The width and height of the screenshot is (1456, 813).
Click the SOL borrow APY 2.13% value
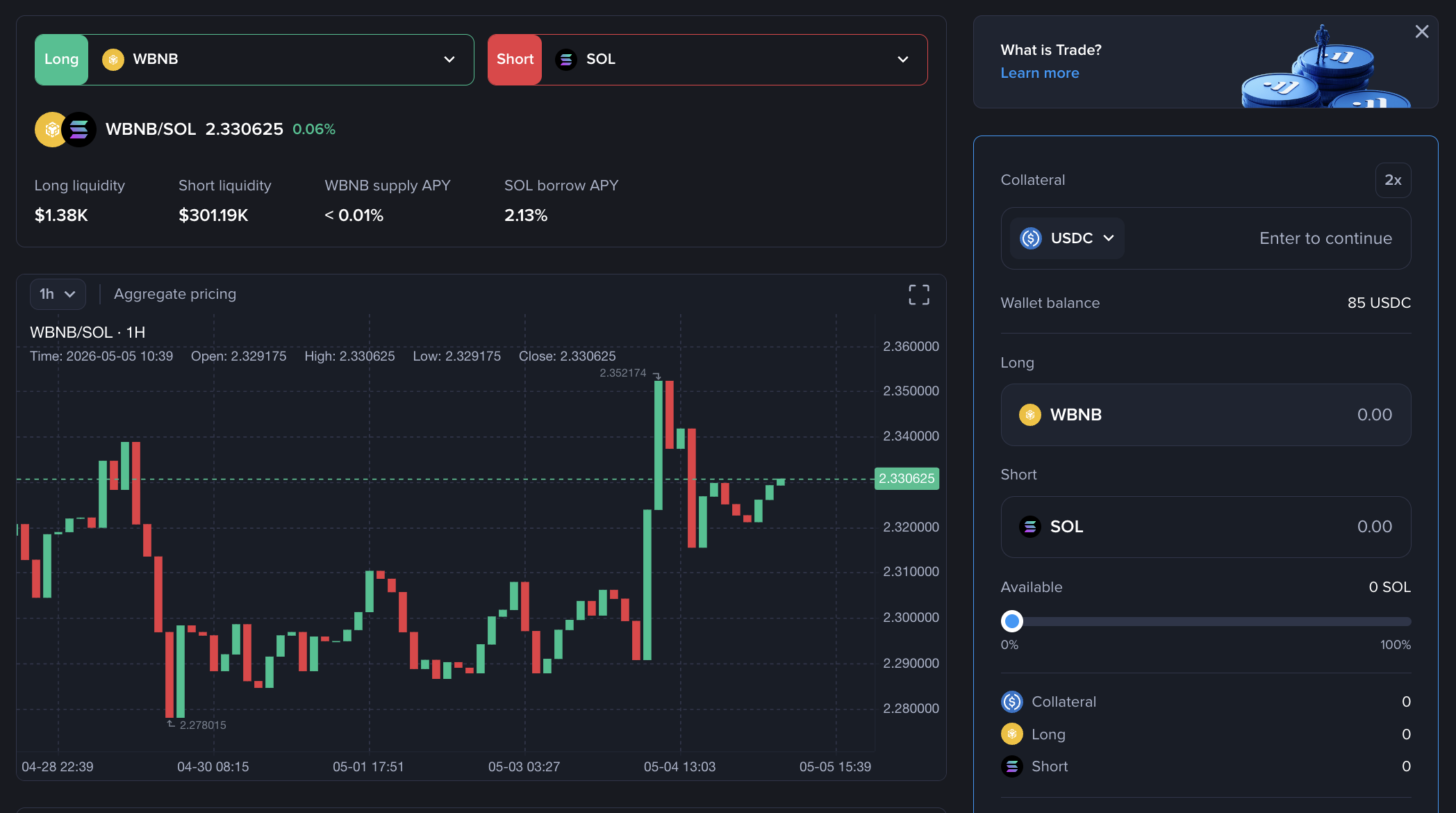526,215
